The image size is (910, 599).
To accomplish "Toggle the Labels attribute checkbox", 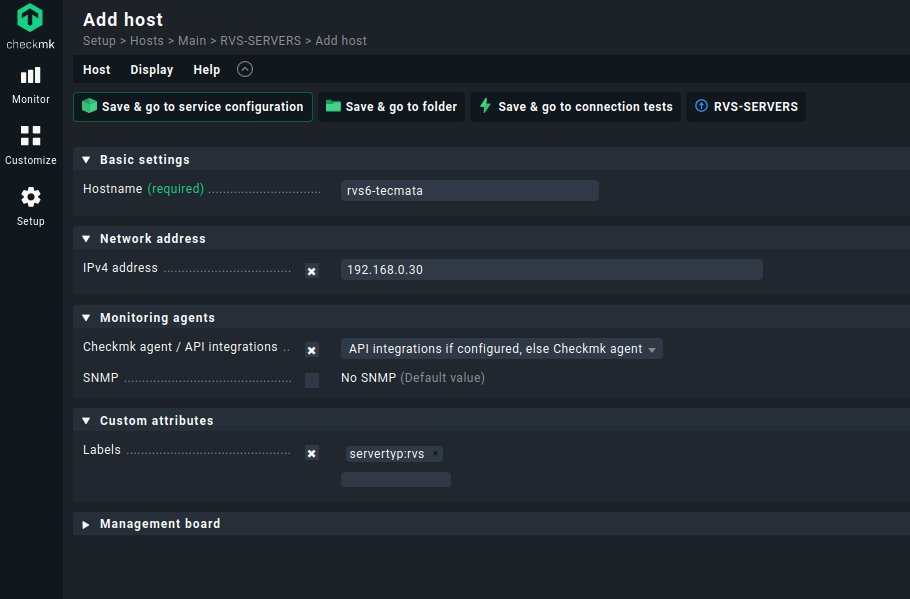I will (x=312, y=453).
